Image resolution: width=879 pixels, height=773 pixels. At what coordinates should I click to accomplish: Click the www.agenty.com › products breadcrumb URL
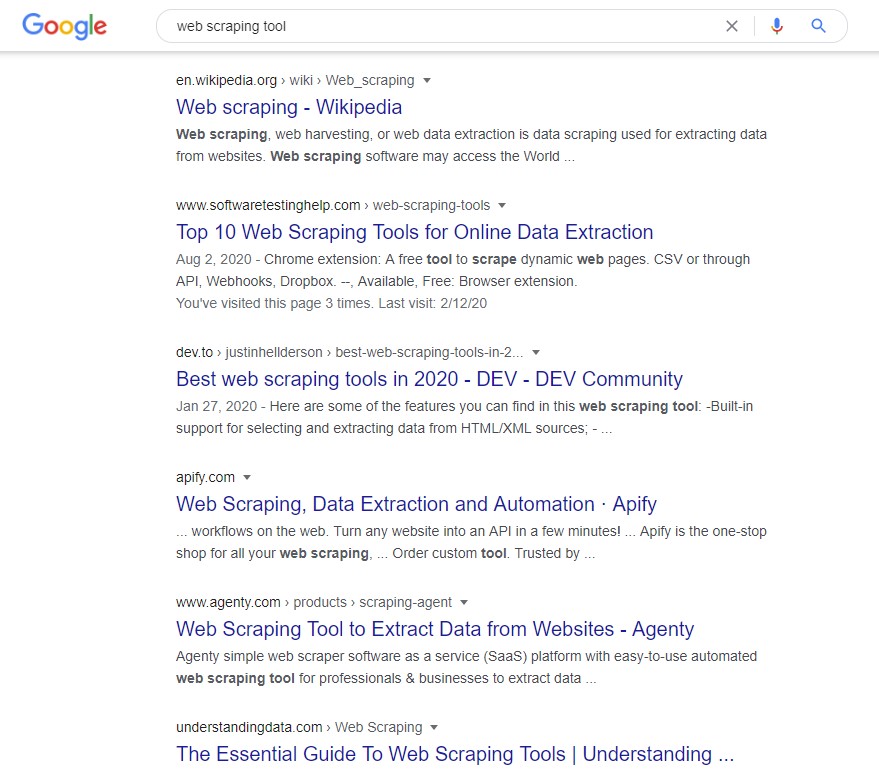coord(313,603)
